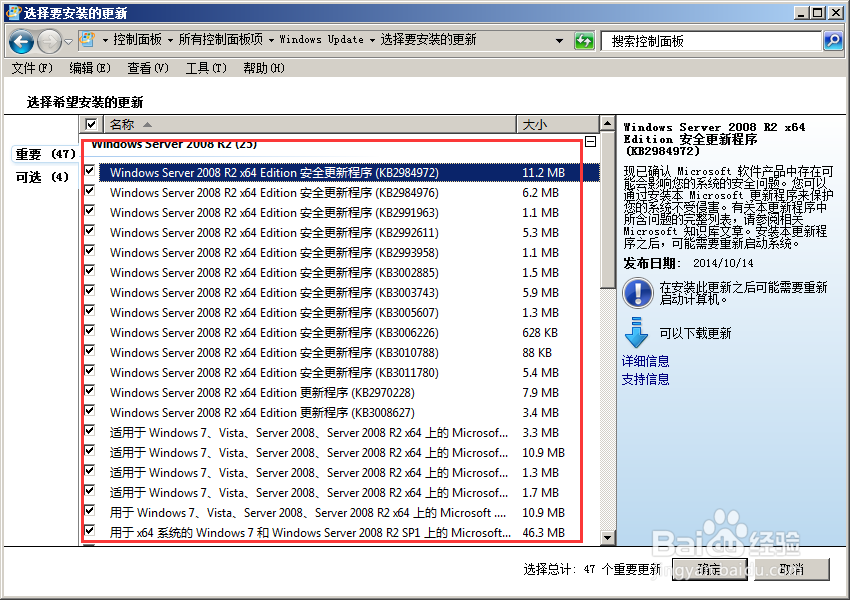The image size is (850, 600).
Task: Click the blue download arrow icon
Action: 636,333
